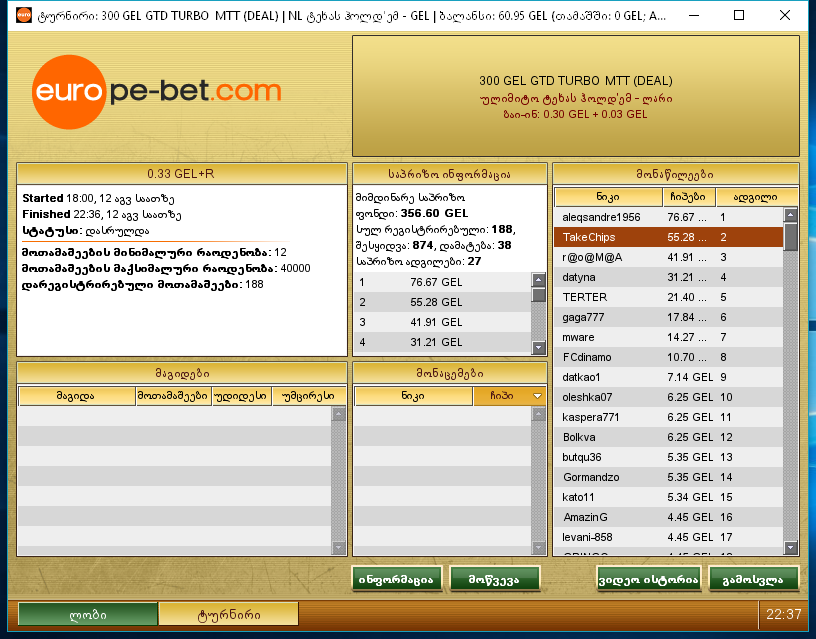Image resolution: width=816 pixels, height=639 pixels.
Task: Select player Bolkva row
Action: pos(668,437)
